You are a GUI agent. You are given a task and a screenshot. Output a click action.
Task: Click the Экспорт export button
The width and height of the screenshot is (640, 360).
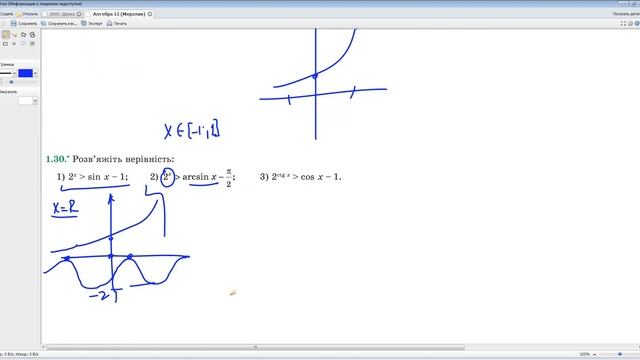click(x=92, y=24)
